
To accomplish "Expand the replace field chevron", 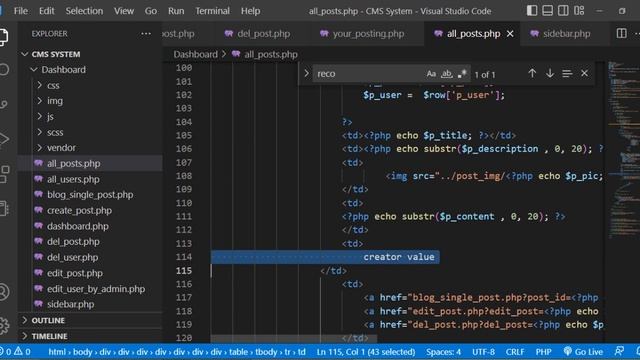I will point(306,73).
